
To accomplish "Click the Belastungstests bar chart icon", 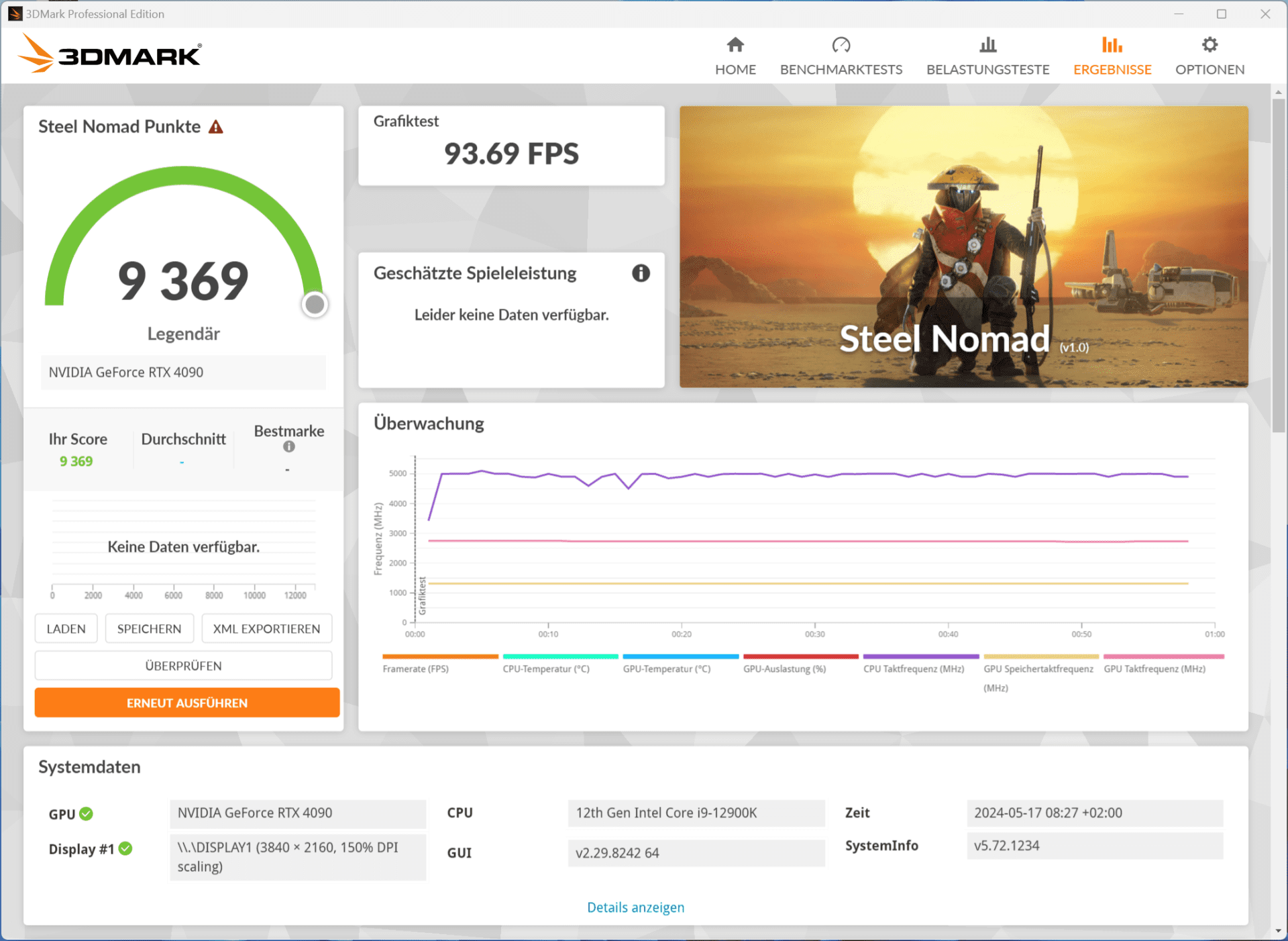I will [987, 45].
